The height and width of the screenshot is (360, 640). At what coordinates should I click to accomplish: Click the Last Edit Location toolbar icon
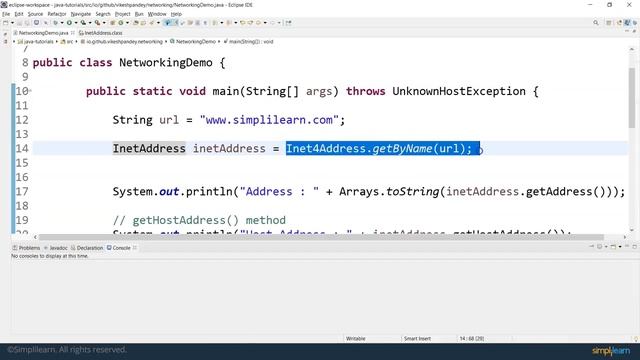pos(242,23)
